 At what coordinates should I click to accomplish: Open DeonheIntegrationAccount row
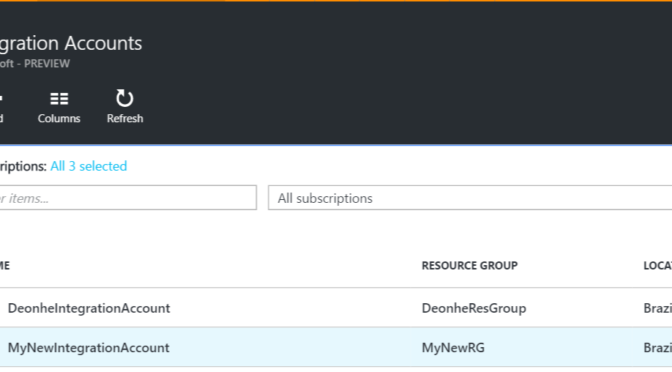[336, 308]
